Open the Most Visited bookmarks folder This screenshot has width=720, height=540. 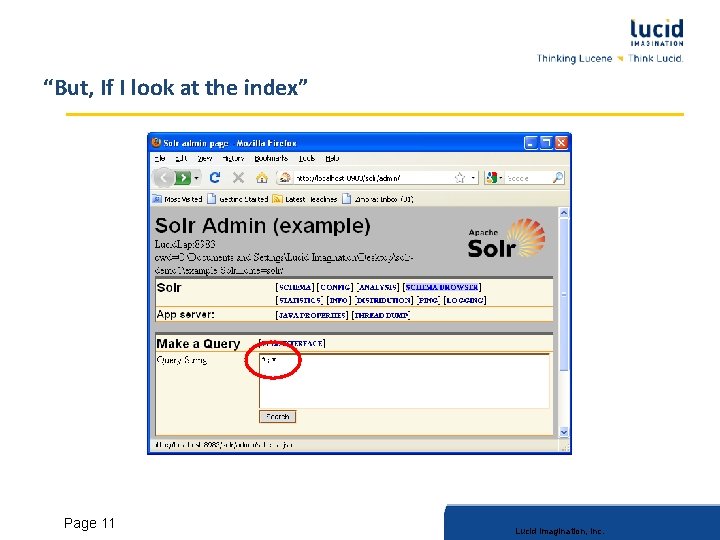point(178,199)
